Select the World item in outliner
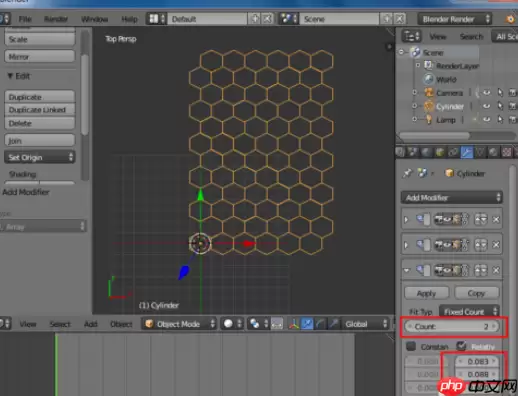This screenshot has height=396, width=518. click(x=446, y=79)
